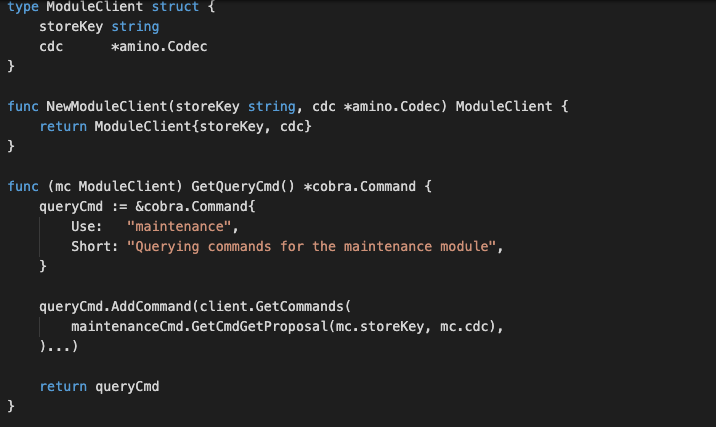This screenshot has height=427, width=716.
Task: Click the queryCmd.AddCommand call
Action: tap(115, 306)
